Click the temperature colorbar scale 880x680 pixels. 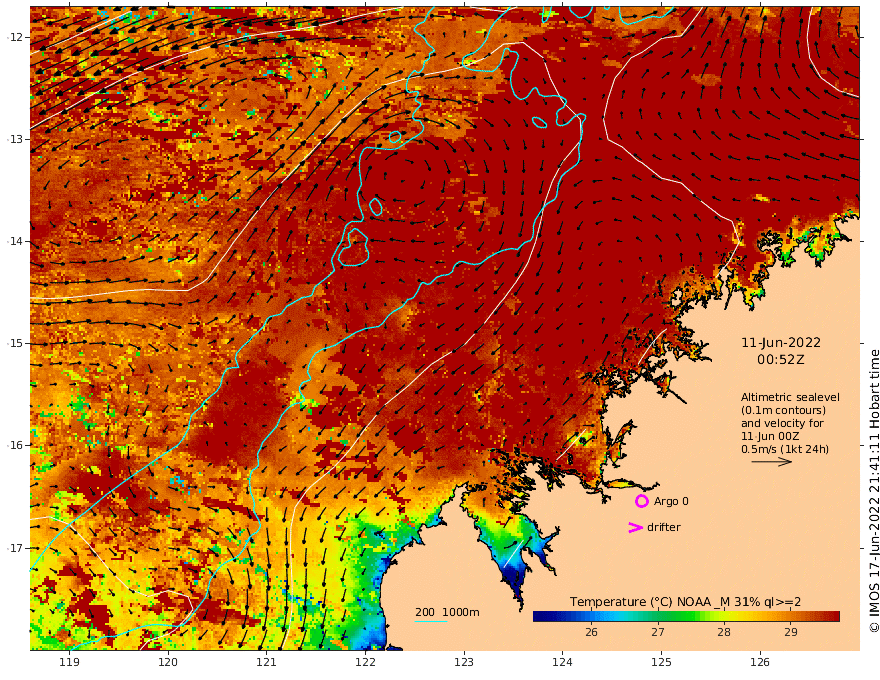pyautogui.click(x=686, y=616)
